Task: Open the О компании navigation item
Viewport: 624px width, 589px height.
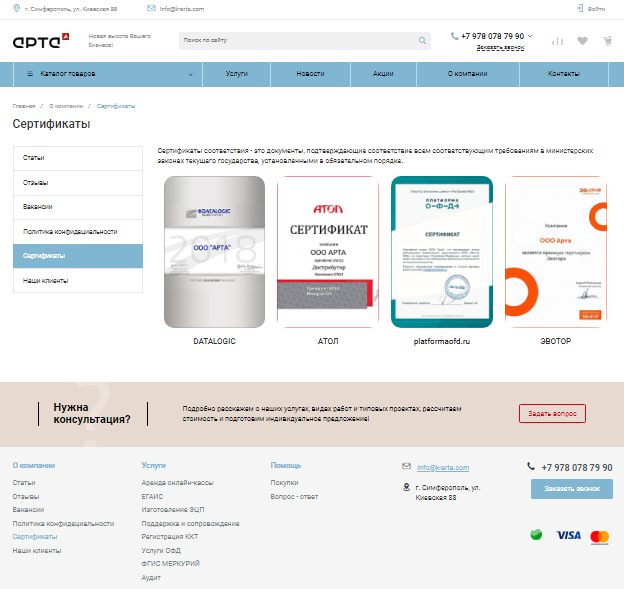Action: 468,74
